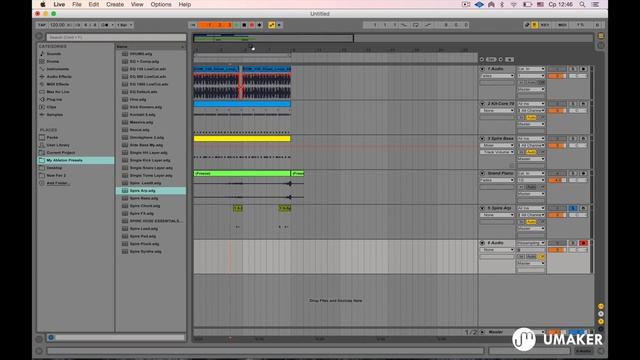Open the Mixer device chooser on 3 Spire Bass
Screen dimensions: 640x360
[x=497, y=145]
